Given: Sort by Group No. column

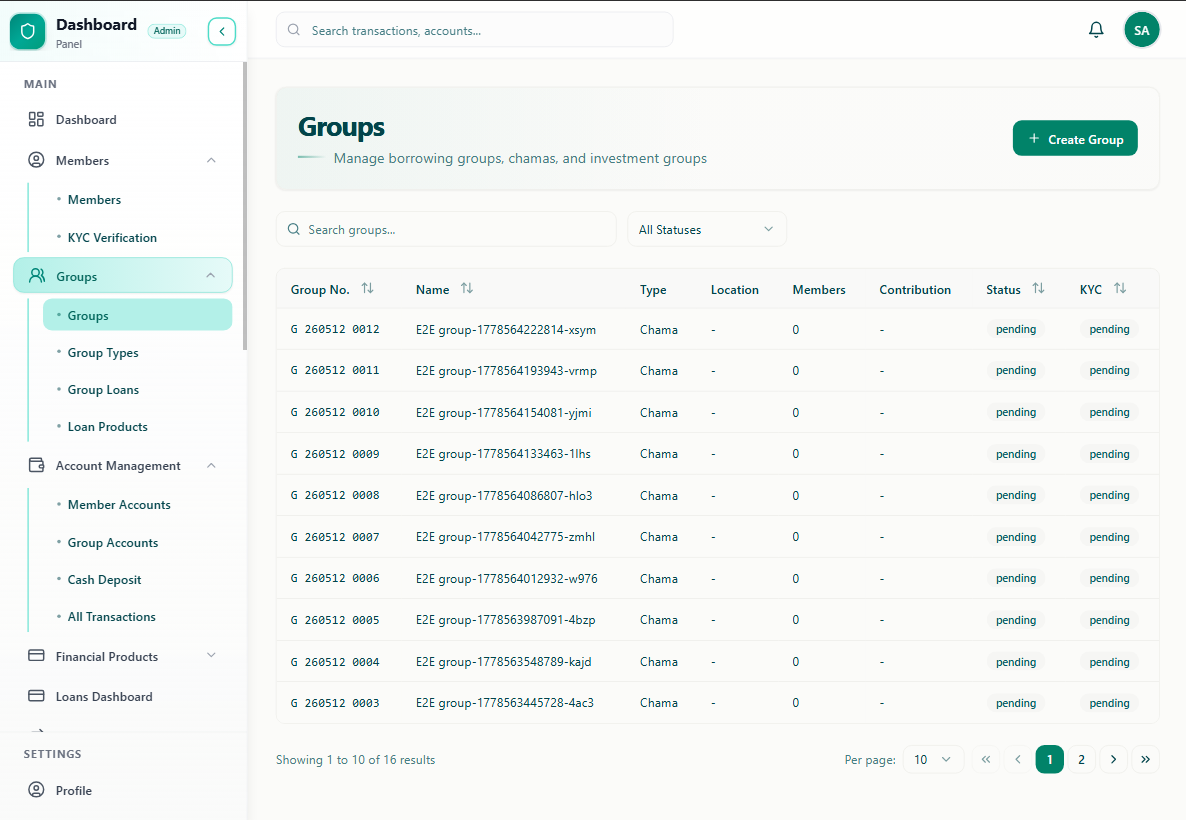Looking at the screenshot, I should tap(368, 288).
